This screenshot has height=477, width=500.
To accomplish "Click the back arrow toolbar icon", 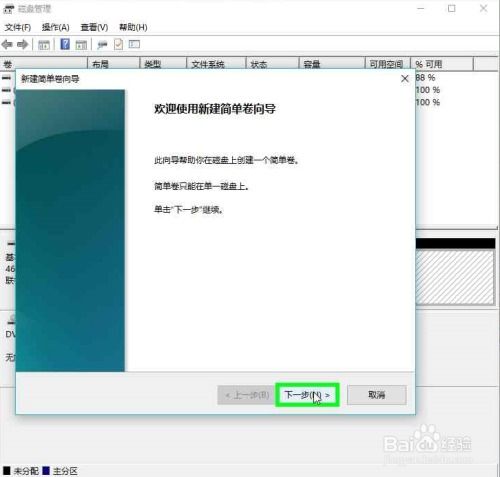I will (x=7, y=44).
